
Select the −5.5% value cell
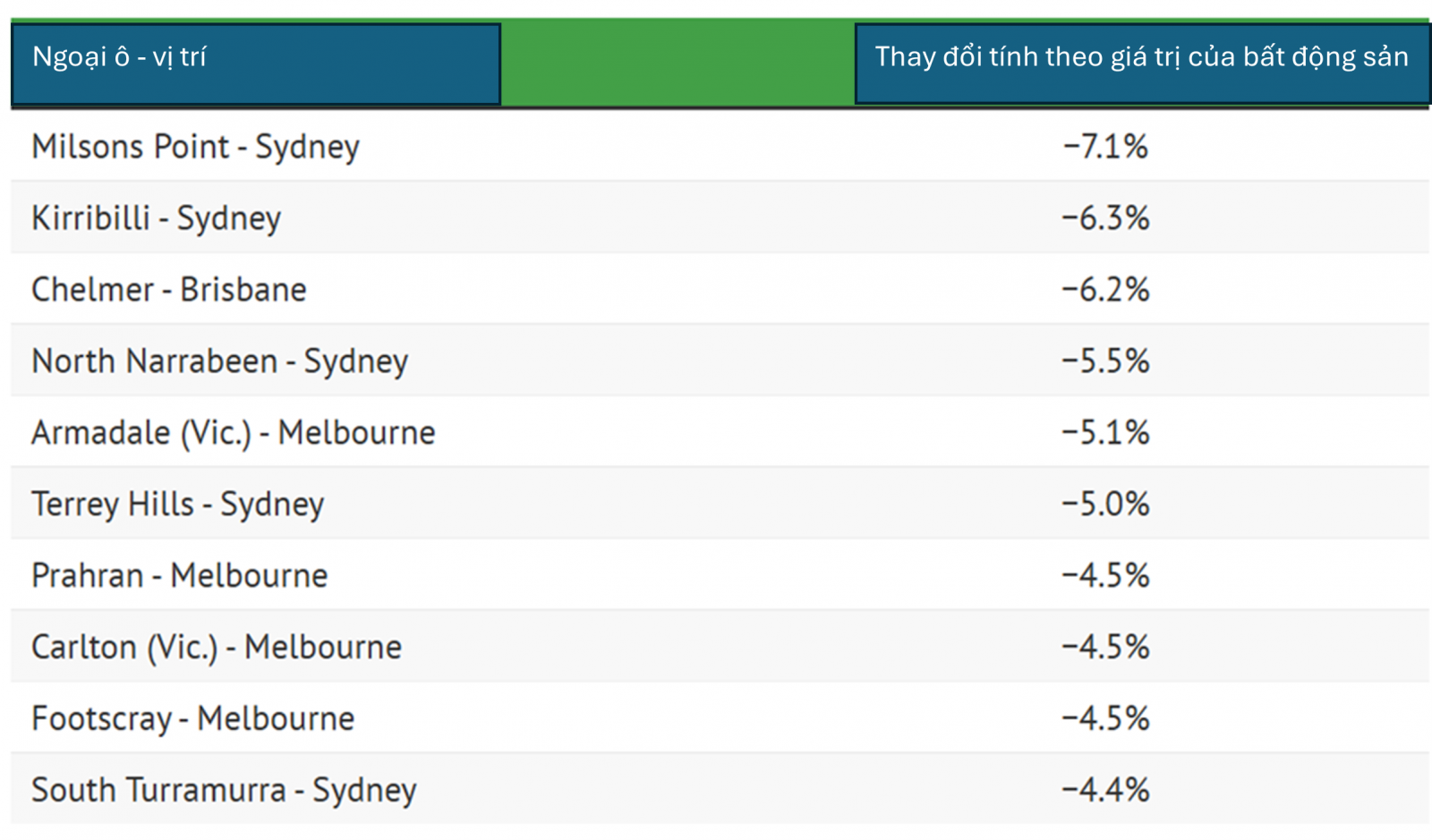point(1105,361)
